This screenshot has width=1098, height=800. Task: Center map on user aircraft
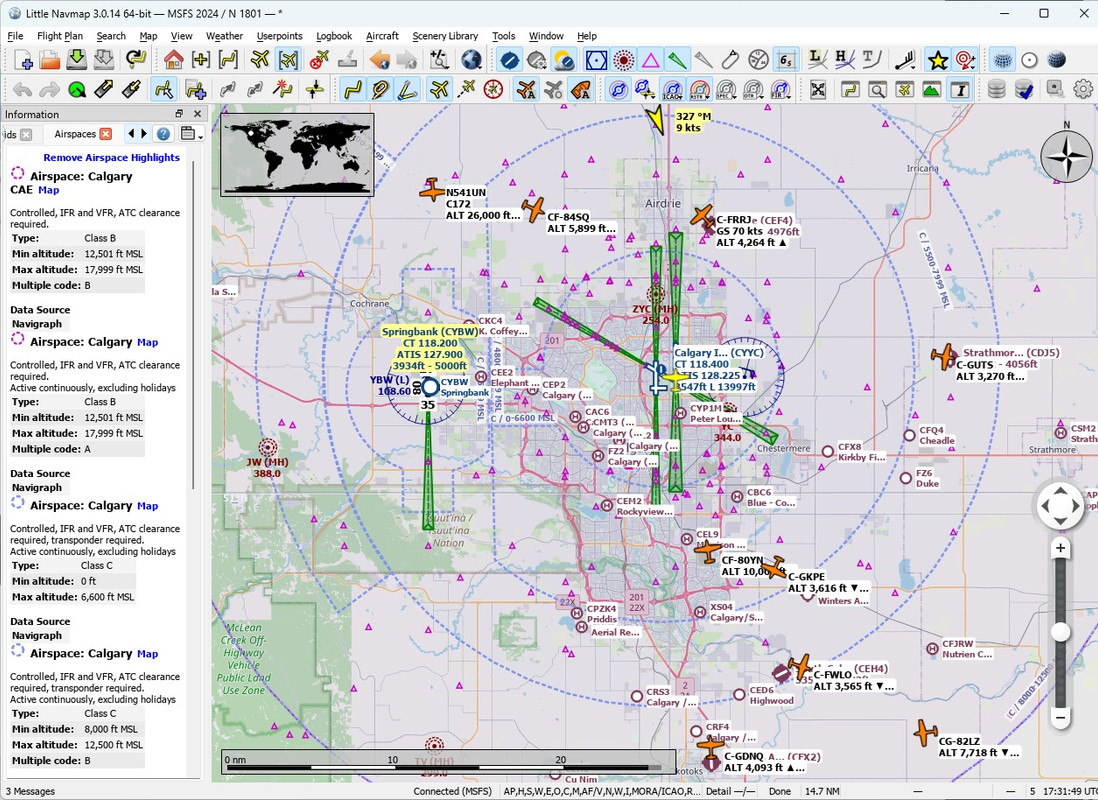coord(260,60)
